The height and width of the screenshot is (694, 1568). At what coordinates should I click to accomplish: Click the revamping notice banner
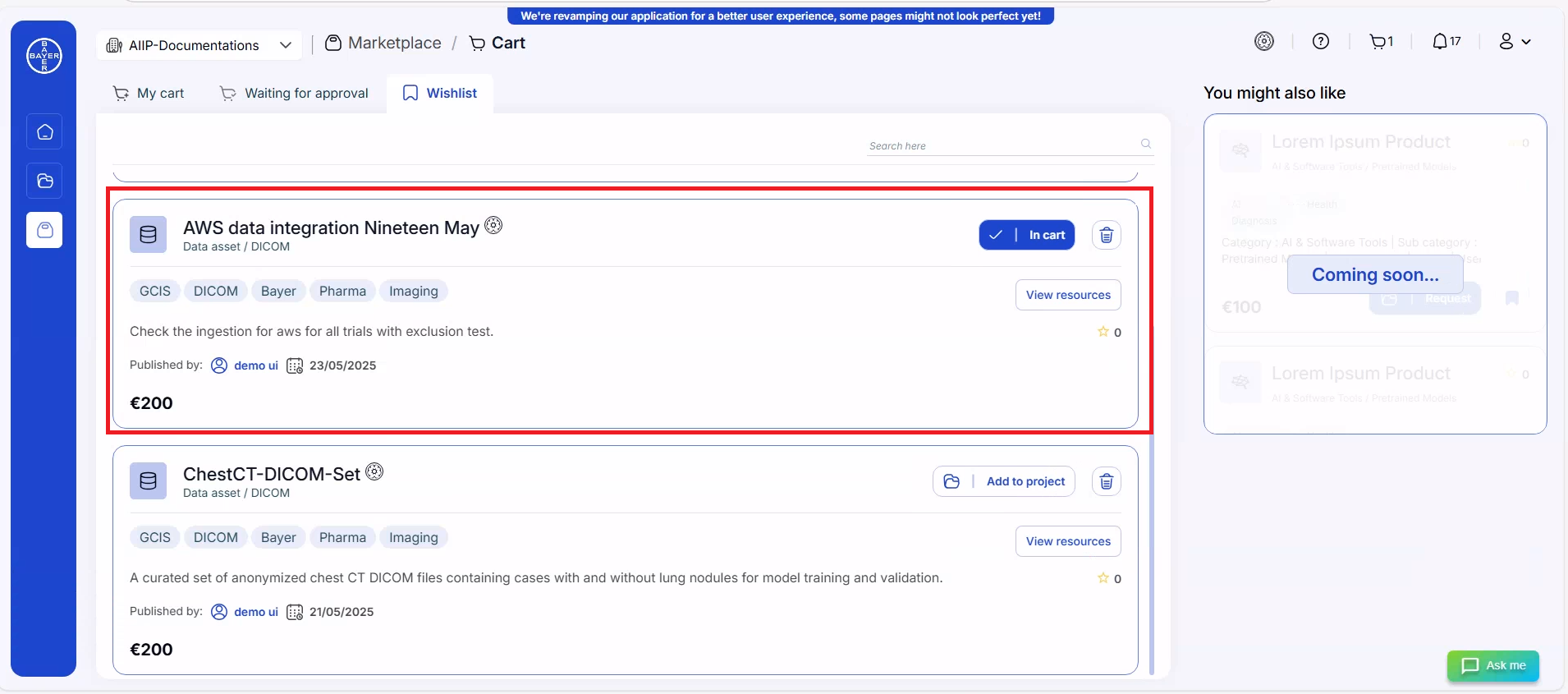click(781, 16)
